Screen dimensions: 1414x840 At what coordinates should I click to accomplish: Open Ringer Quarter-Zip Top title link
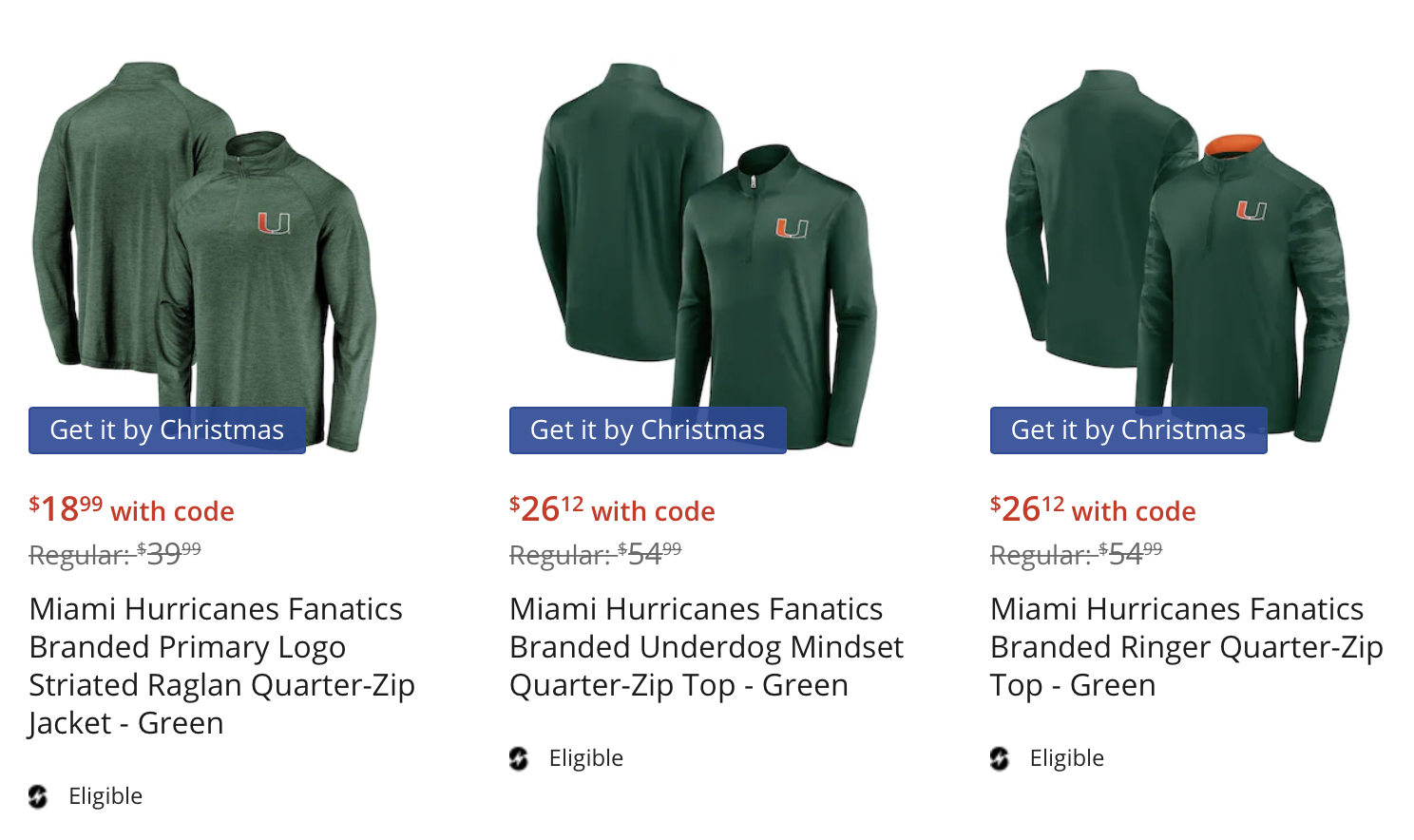pos(1186,646)
